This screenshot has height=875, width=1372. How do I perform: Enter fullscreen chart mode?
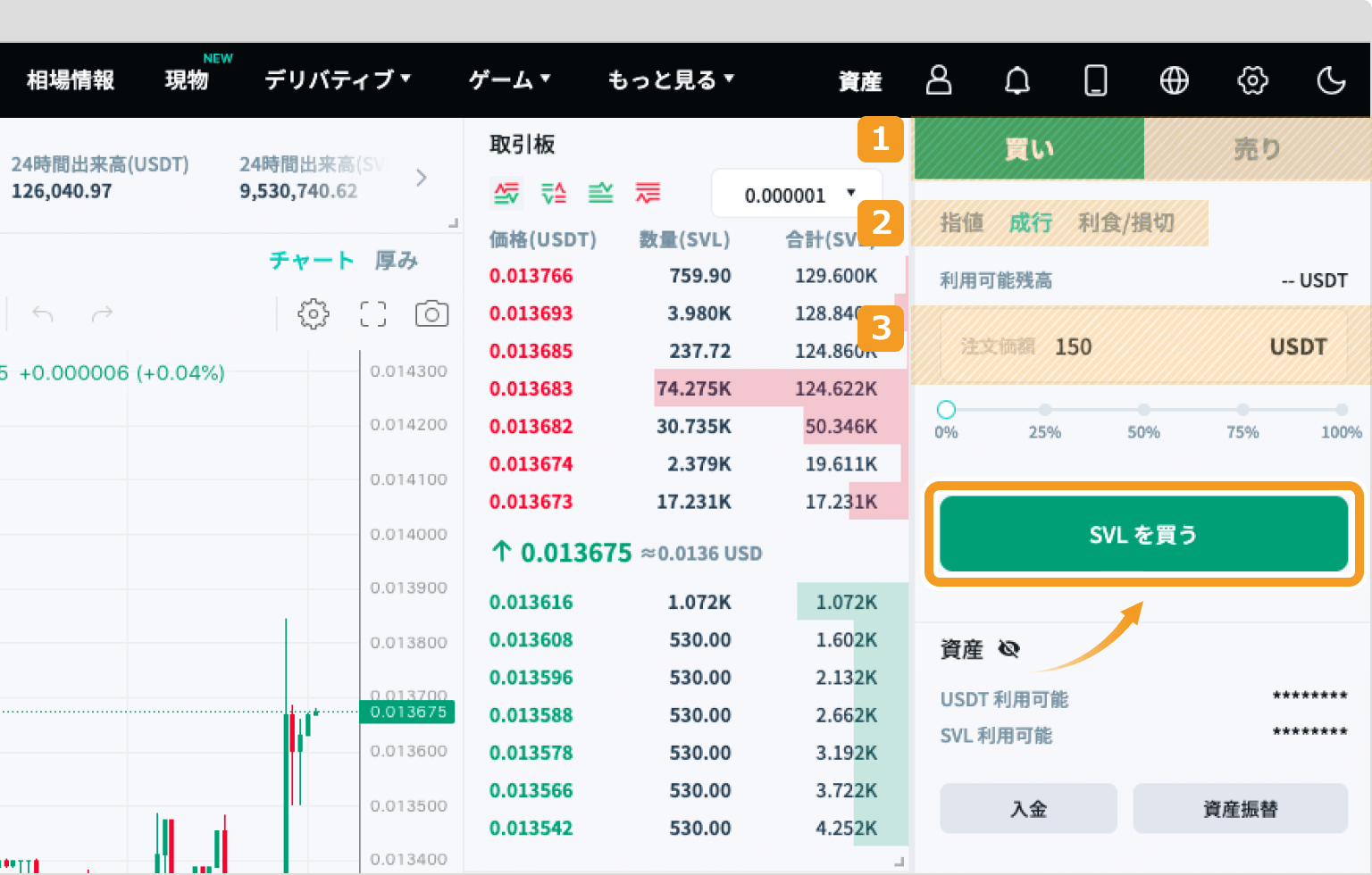point(372,313)
